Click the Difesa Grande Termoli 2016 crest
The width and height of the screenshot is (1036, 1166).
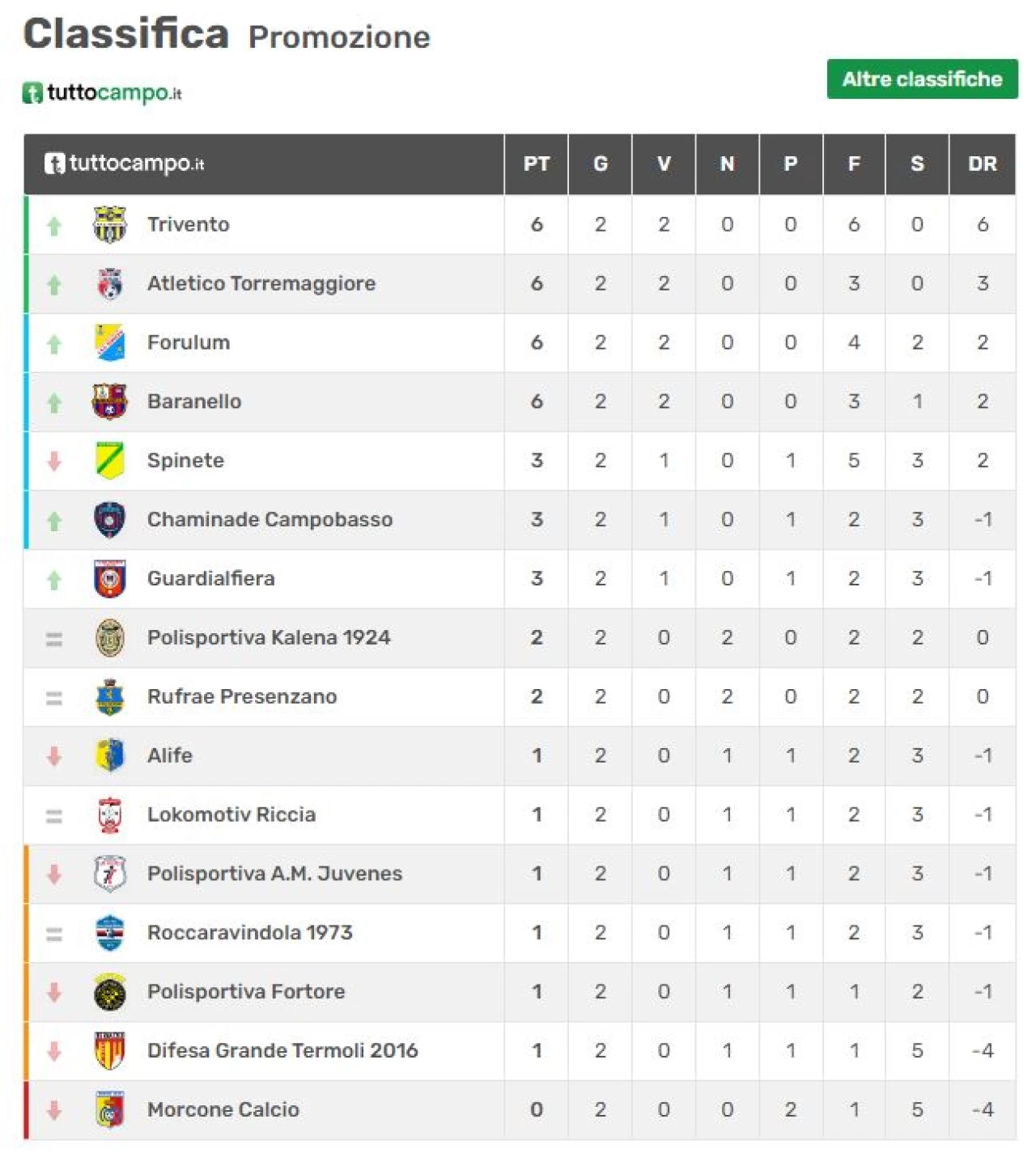[109, 1051]
